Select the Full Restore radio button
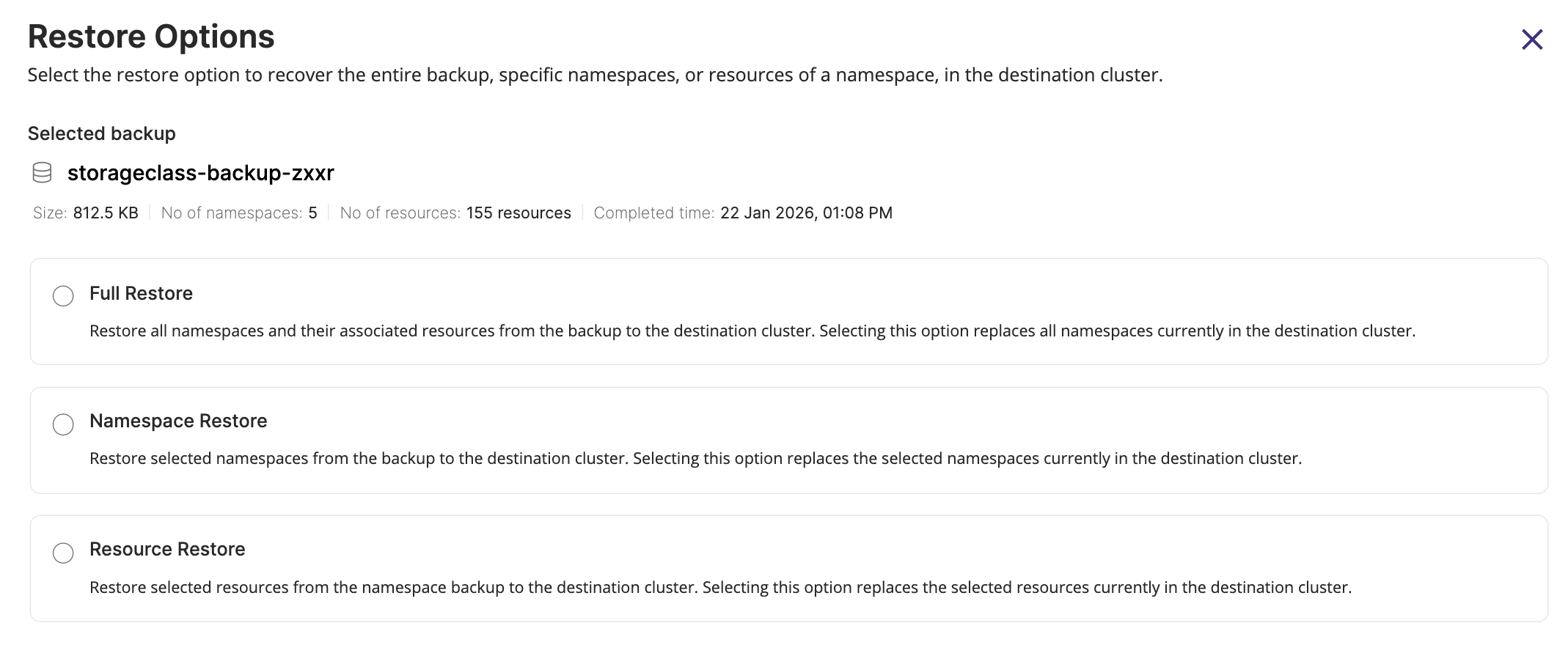The height and width of the screenshot is (645, 1568). (63, 296)
